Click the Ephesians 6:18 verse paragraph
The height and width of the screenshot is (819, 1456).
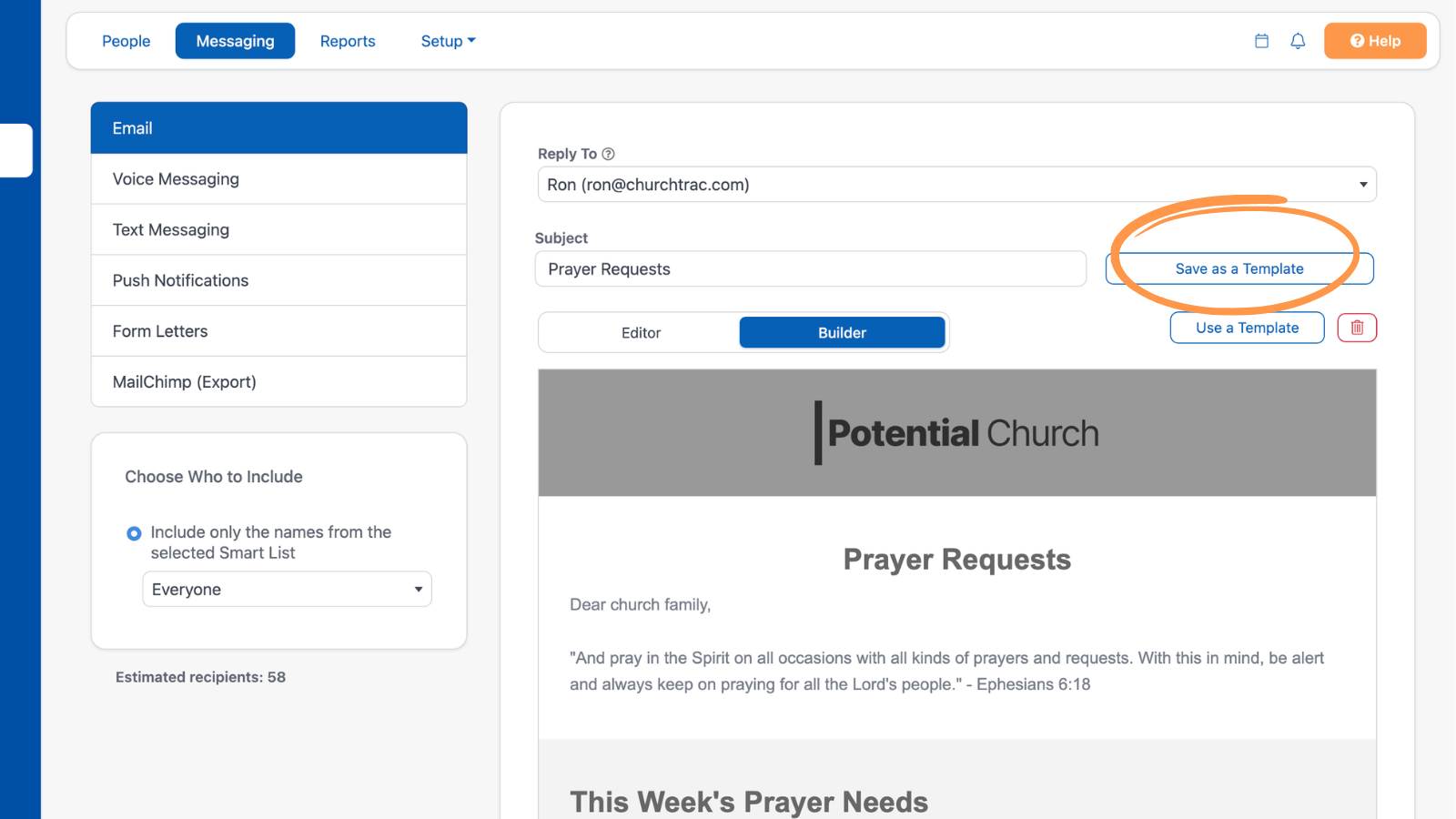pyautogui.click(x=946, y=671)
